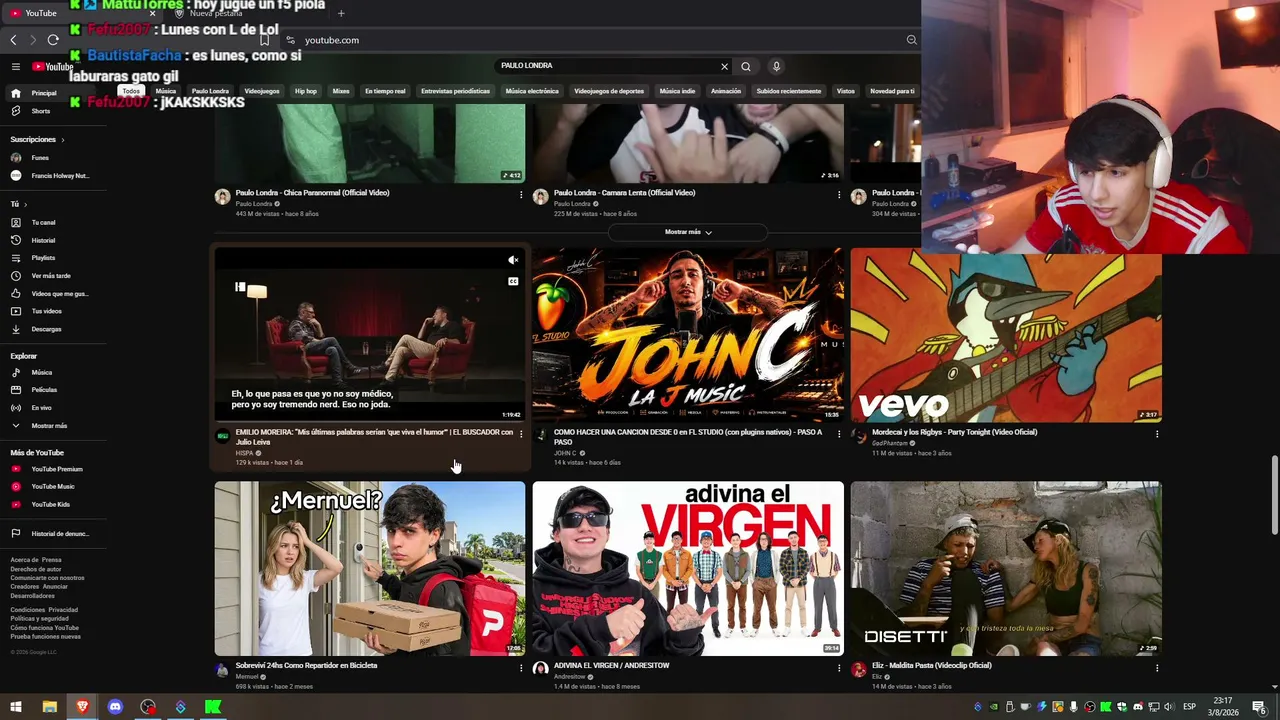This screenshot has height=720, width=1280.
Task: Select the Hip hop filter chip
Action: (x=306, y=91)
